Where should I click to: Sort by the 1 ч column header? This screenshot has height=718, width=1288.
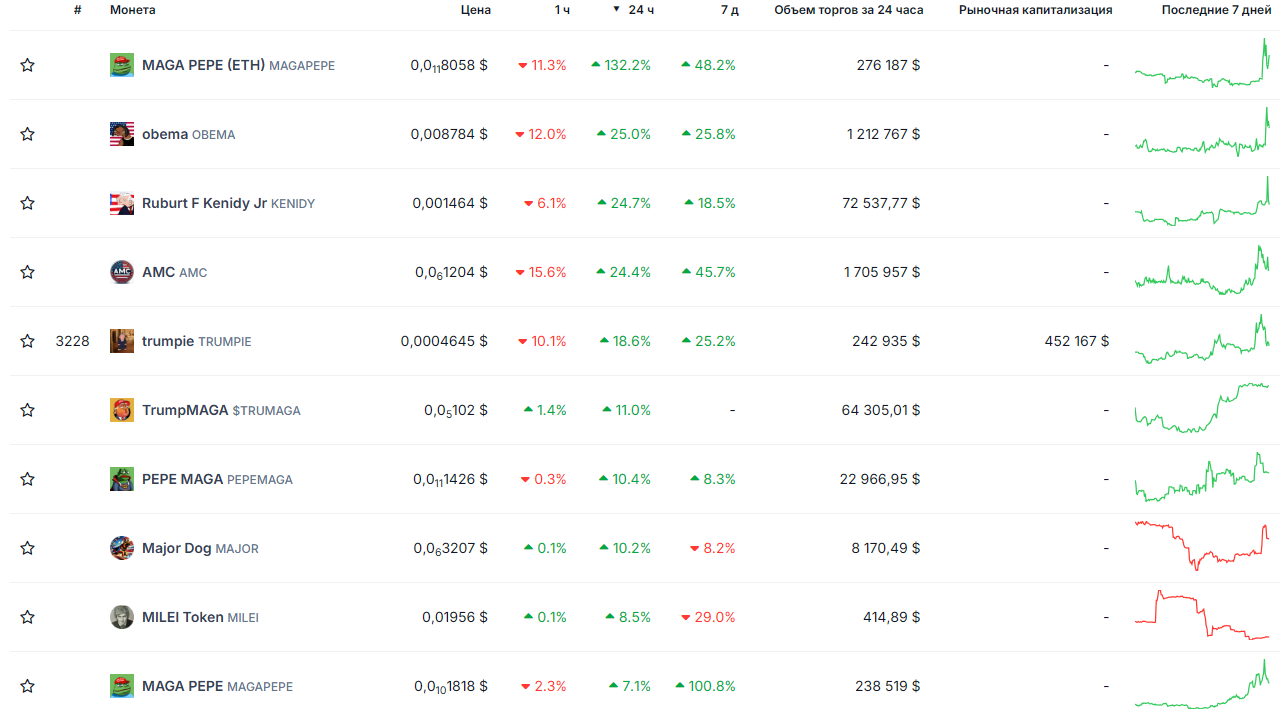(x=563, y=10)
